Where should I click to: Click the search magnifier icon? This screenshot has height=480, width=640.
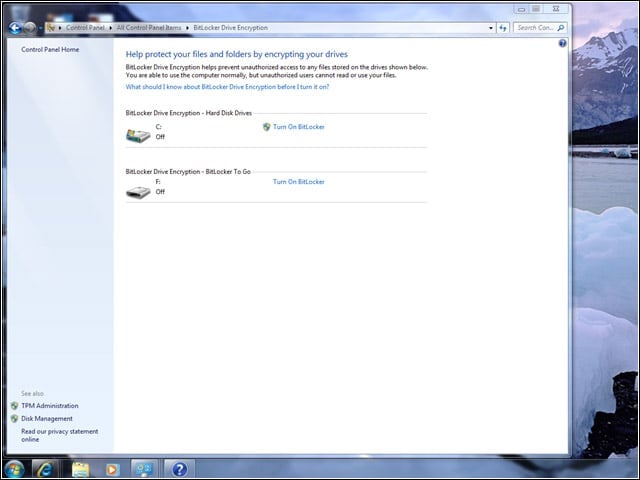pyautogui.click(x=561, y=28)
